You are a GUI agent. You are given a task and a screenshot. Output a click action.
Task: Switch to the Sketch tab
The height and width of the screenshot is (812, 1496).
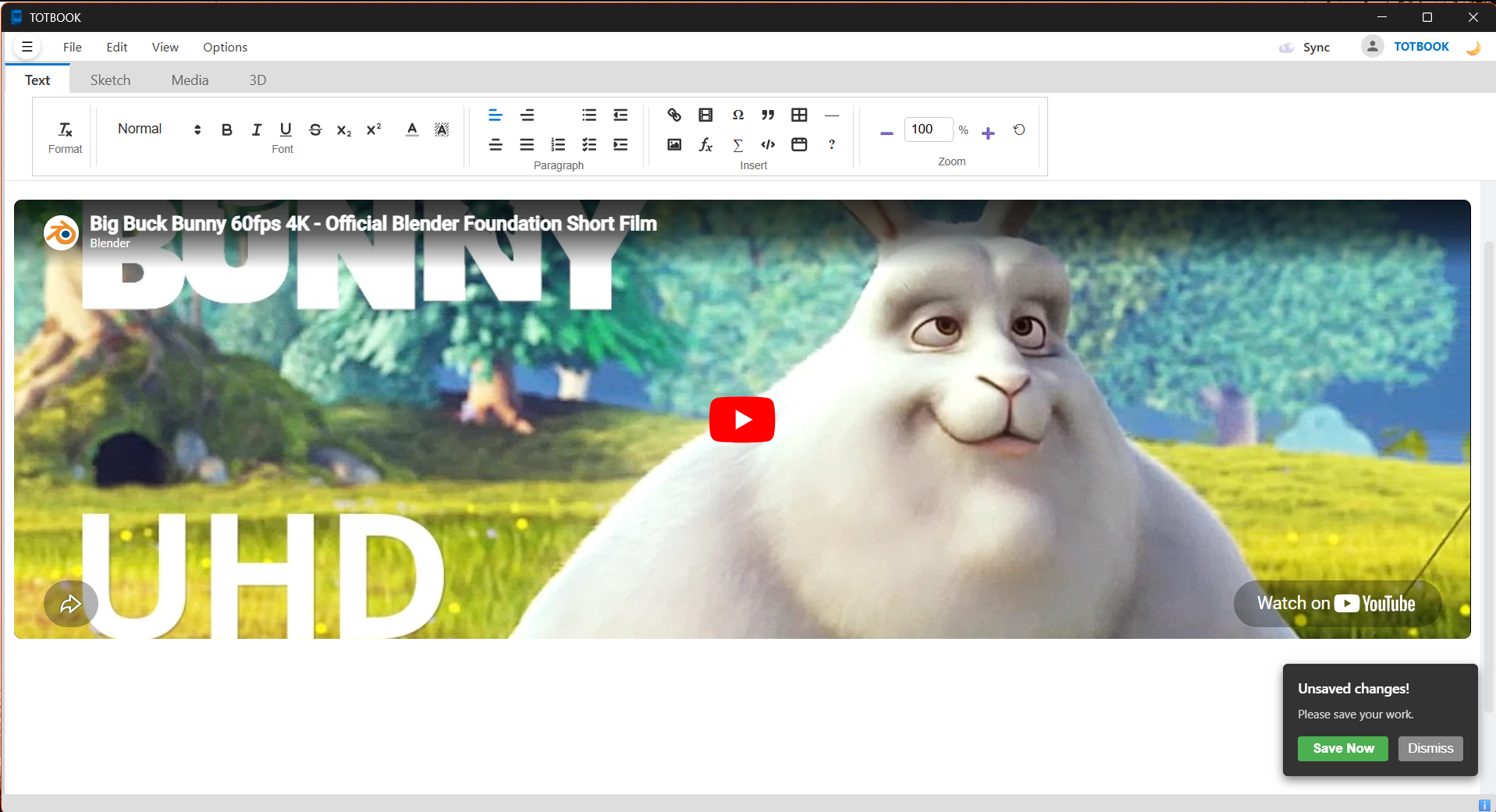click(x=110, y=80)
